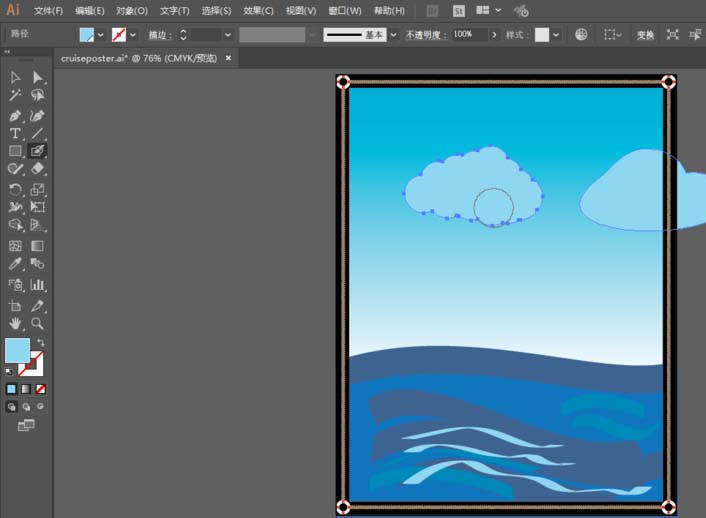Switch to None fill mode button
Screen dimensions: 706x518
(x=41, y=388)
